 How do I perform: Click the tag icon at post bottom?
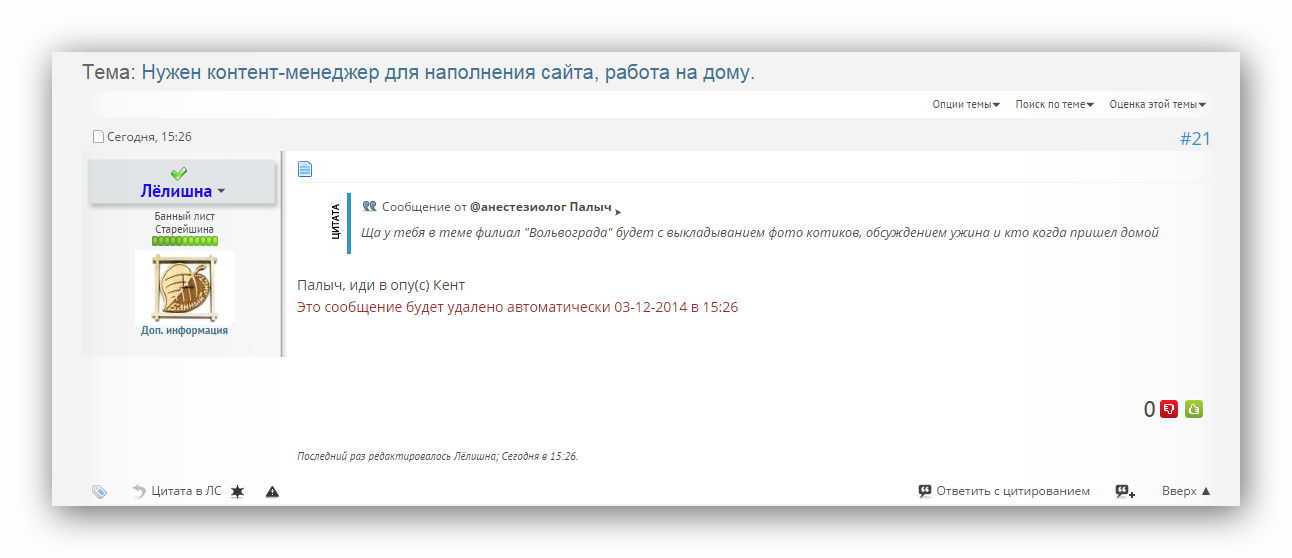[x=99, y=491]
